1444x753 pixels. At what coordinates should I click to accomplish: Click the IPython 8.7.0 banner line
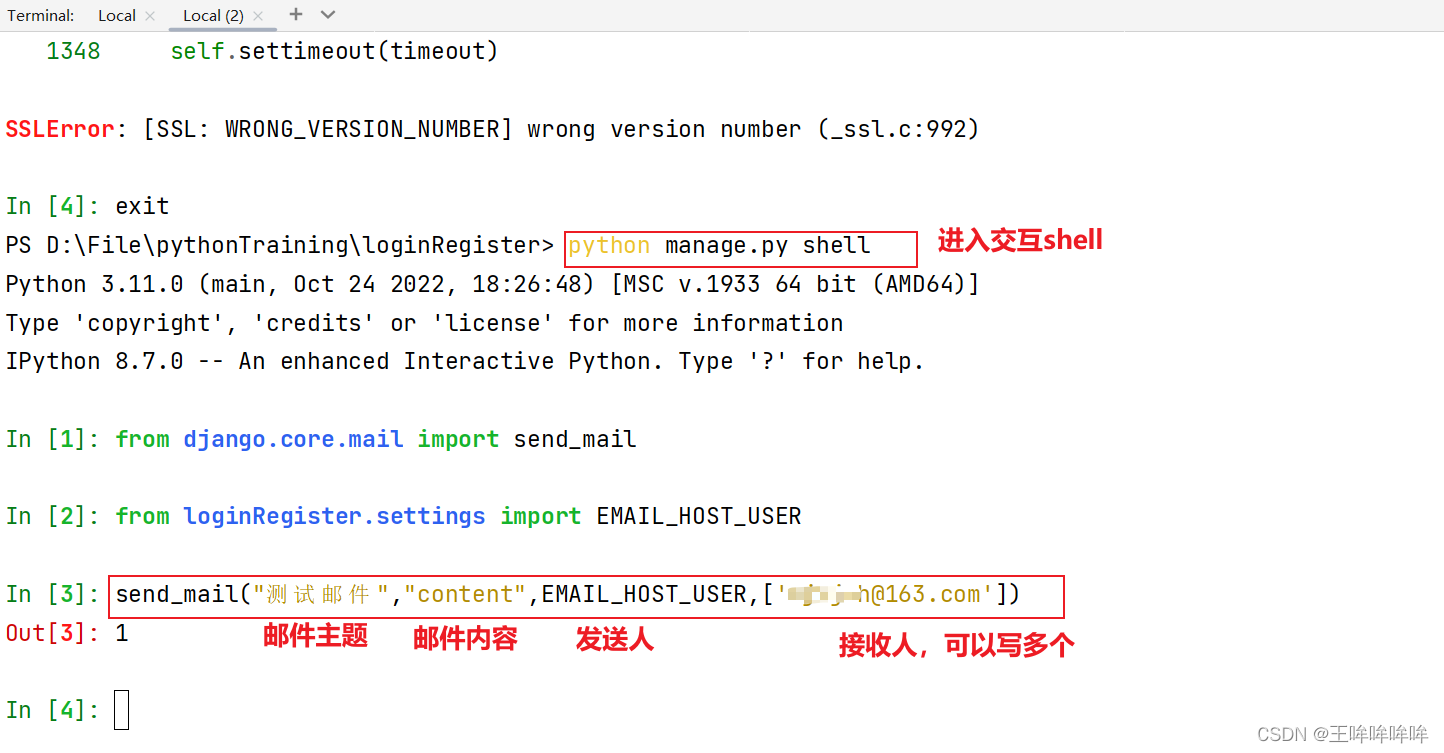(465, 361)
